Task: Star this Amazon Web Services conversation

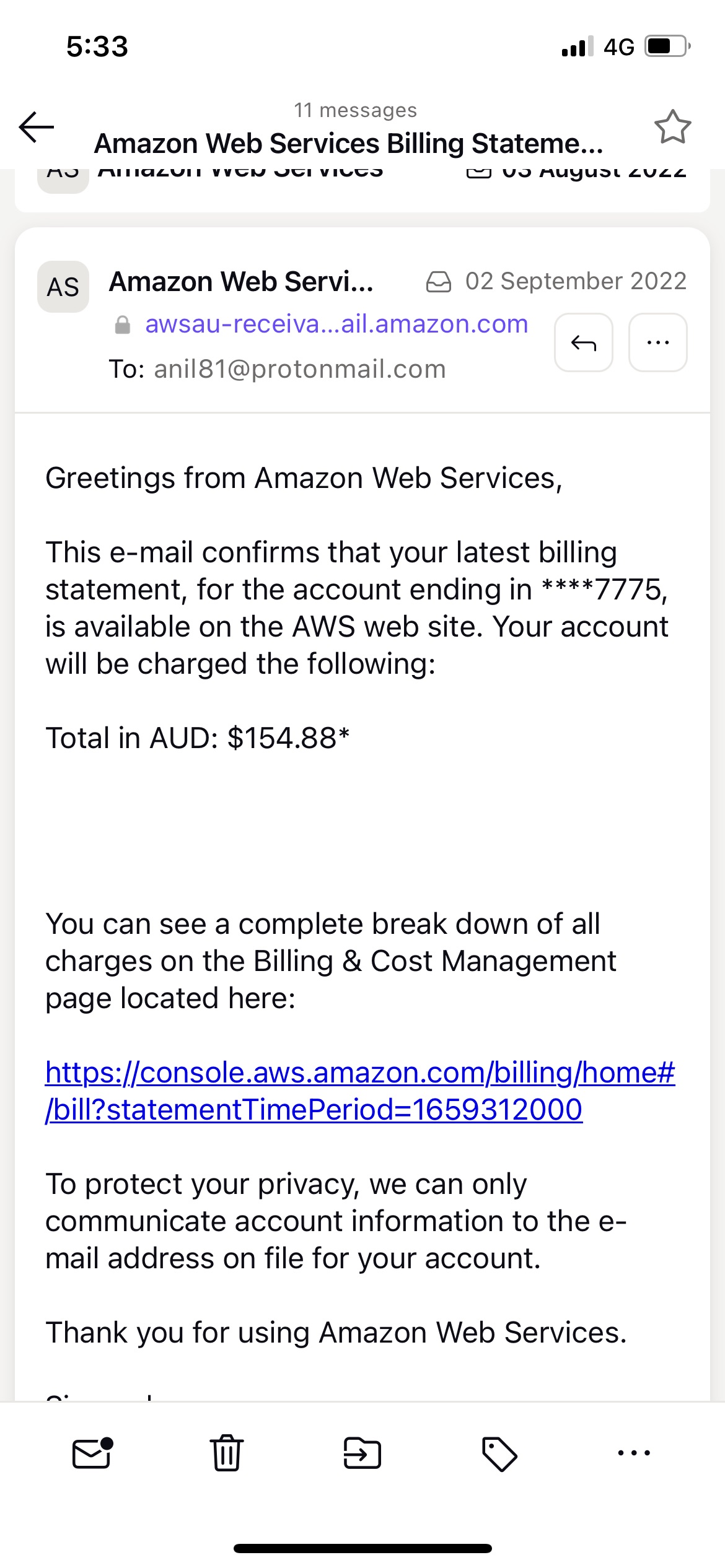Action: [x=672, y=127]
